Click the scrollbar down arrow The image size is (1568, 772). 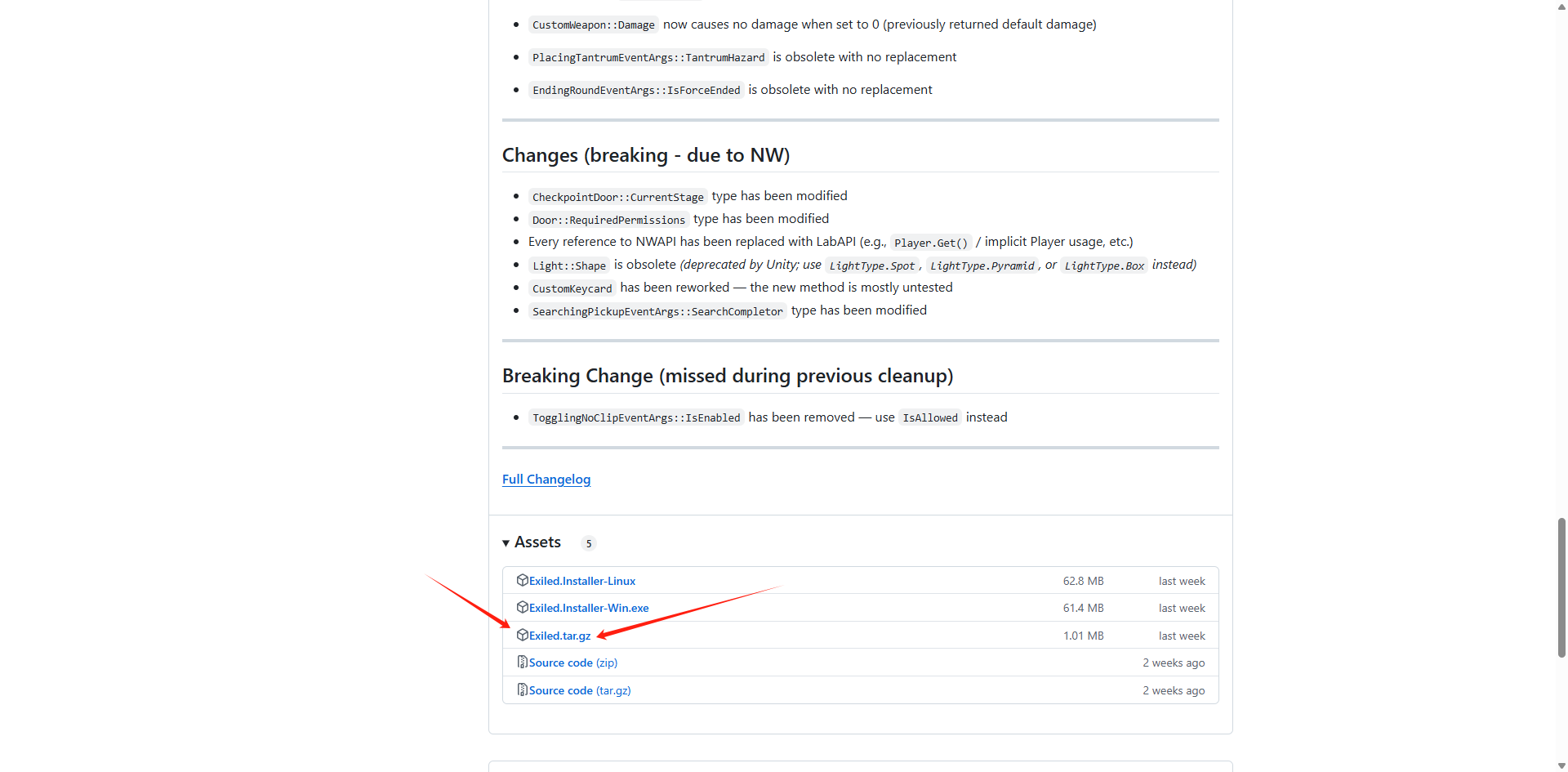1561,765
